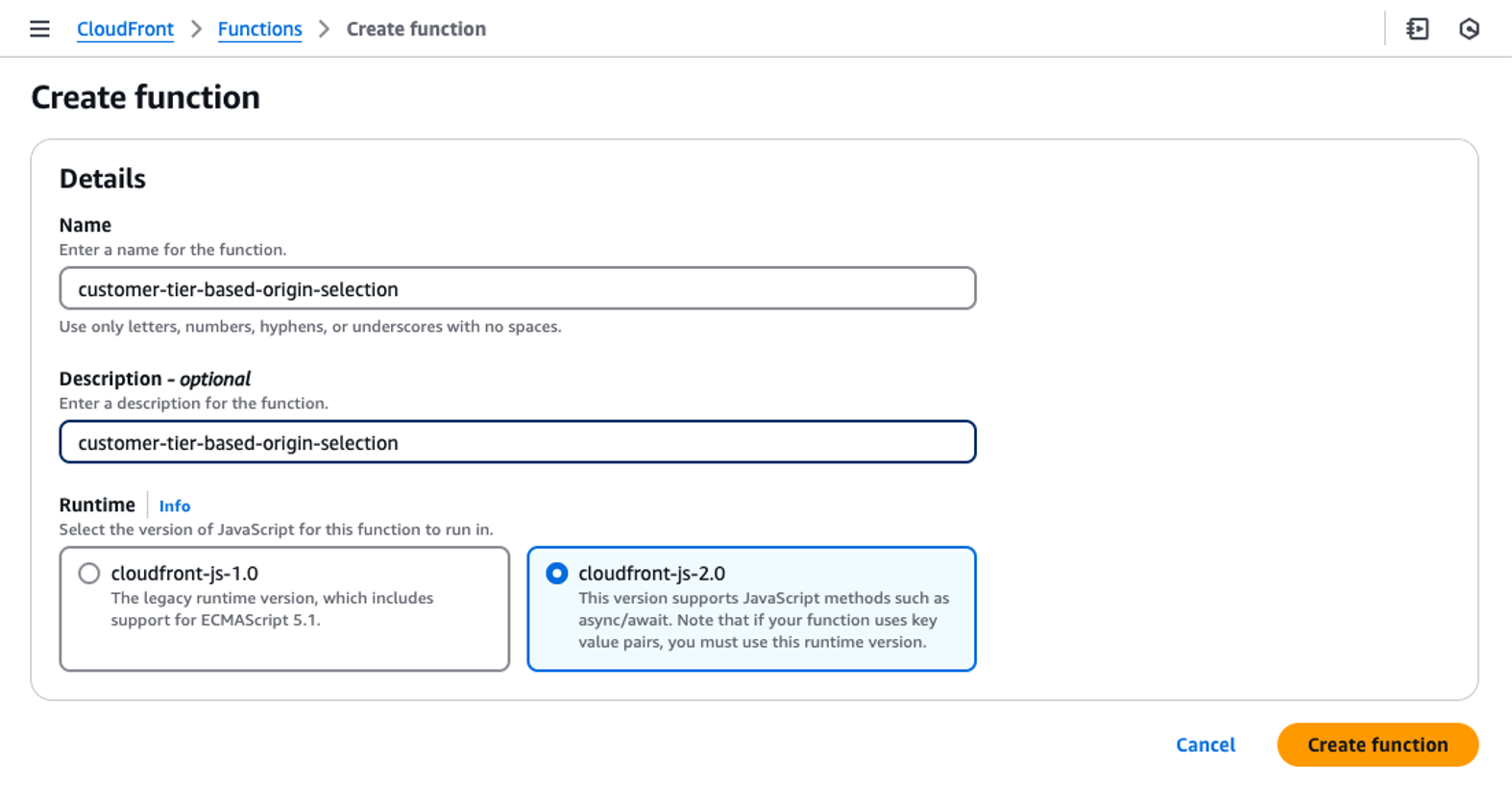
Task: Click 'Use only letters, numbers, hyphens' hint text
Action: pyautogui.click(x=310, y=327)
